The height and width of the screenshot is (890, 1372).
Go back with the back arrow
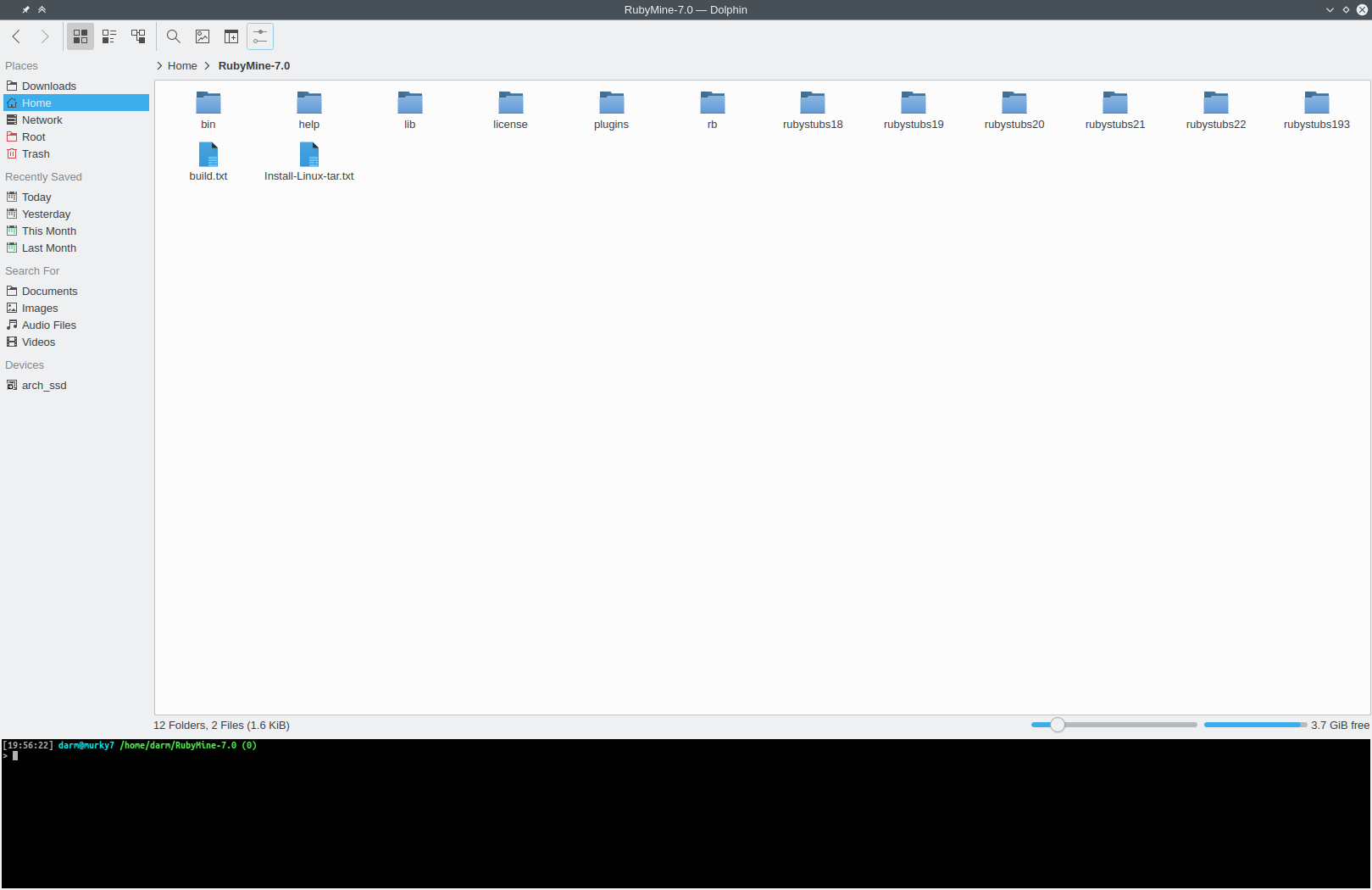(16, 36)
